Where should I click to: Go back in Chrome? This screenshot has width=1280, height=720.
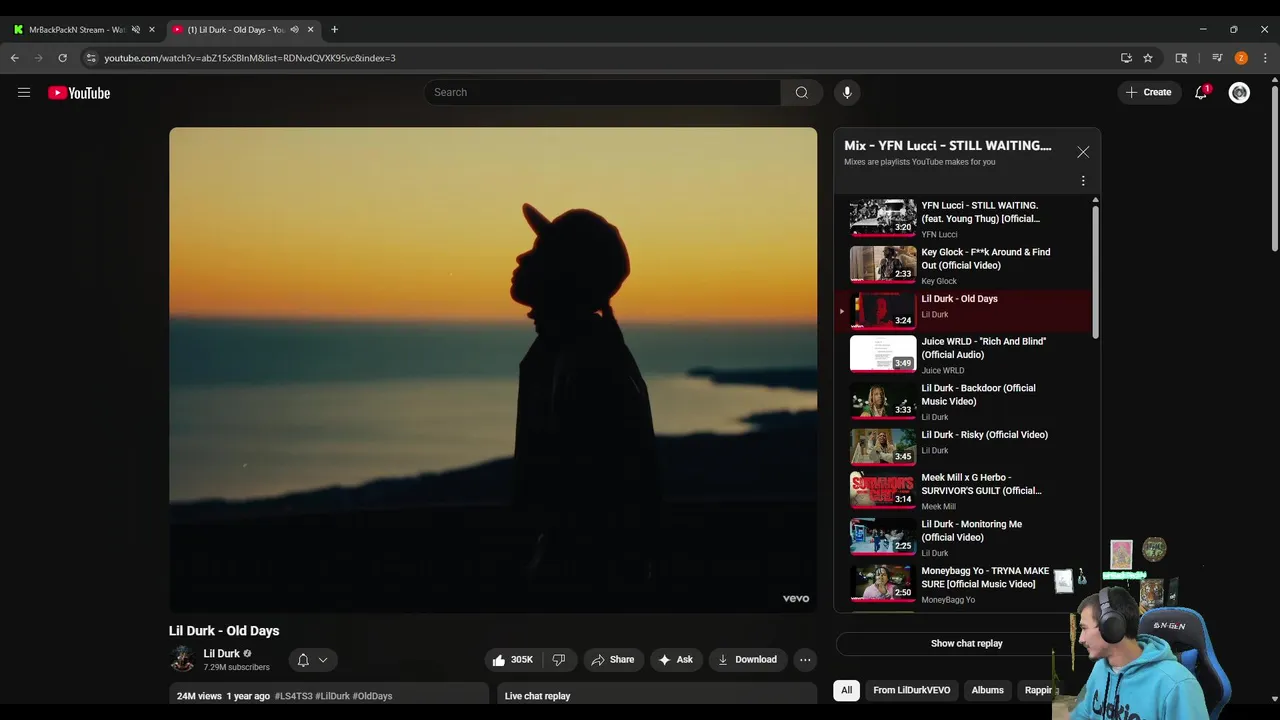pyautogui.click(x=15, y=58)
